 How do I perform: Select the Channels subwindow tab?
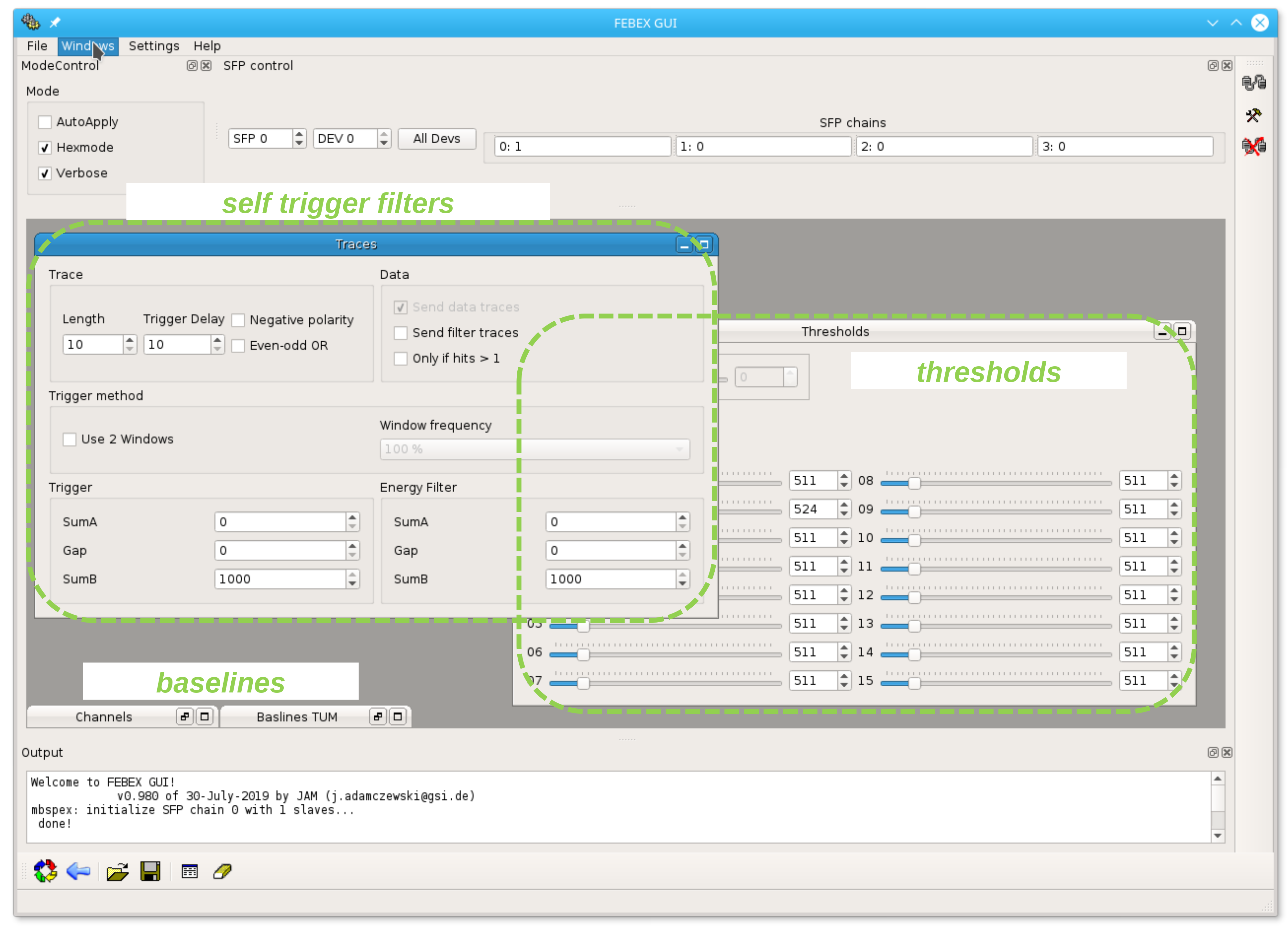tap(103, 717)
